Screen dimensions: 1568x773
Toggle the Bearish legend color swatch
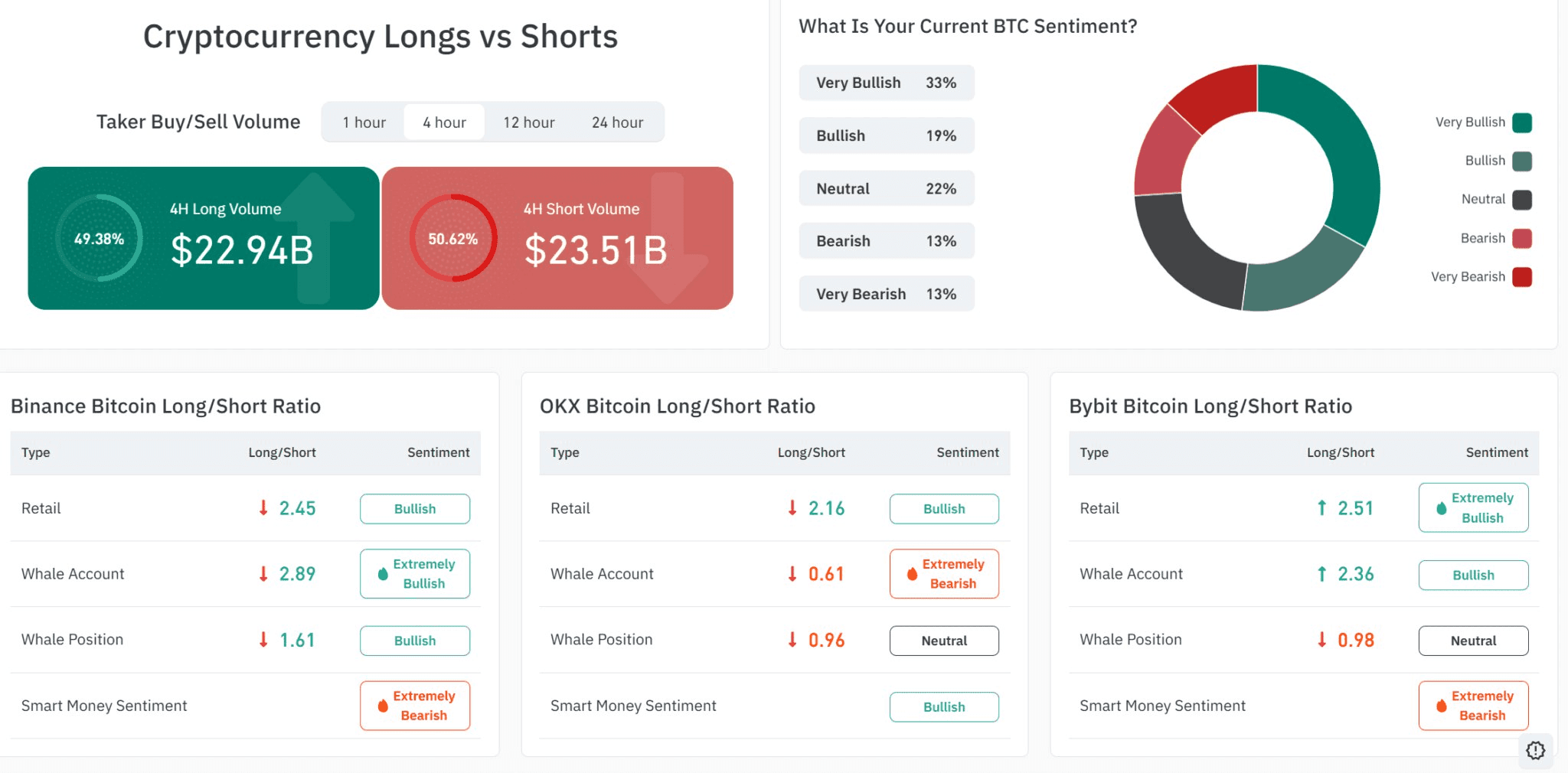click(x=1522, y=238)
